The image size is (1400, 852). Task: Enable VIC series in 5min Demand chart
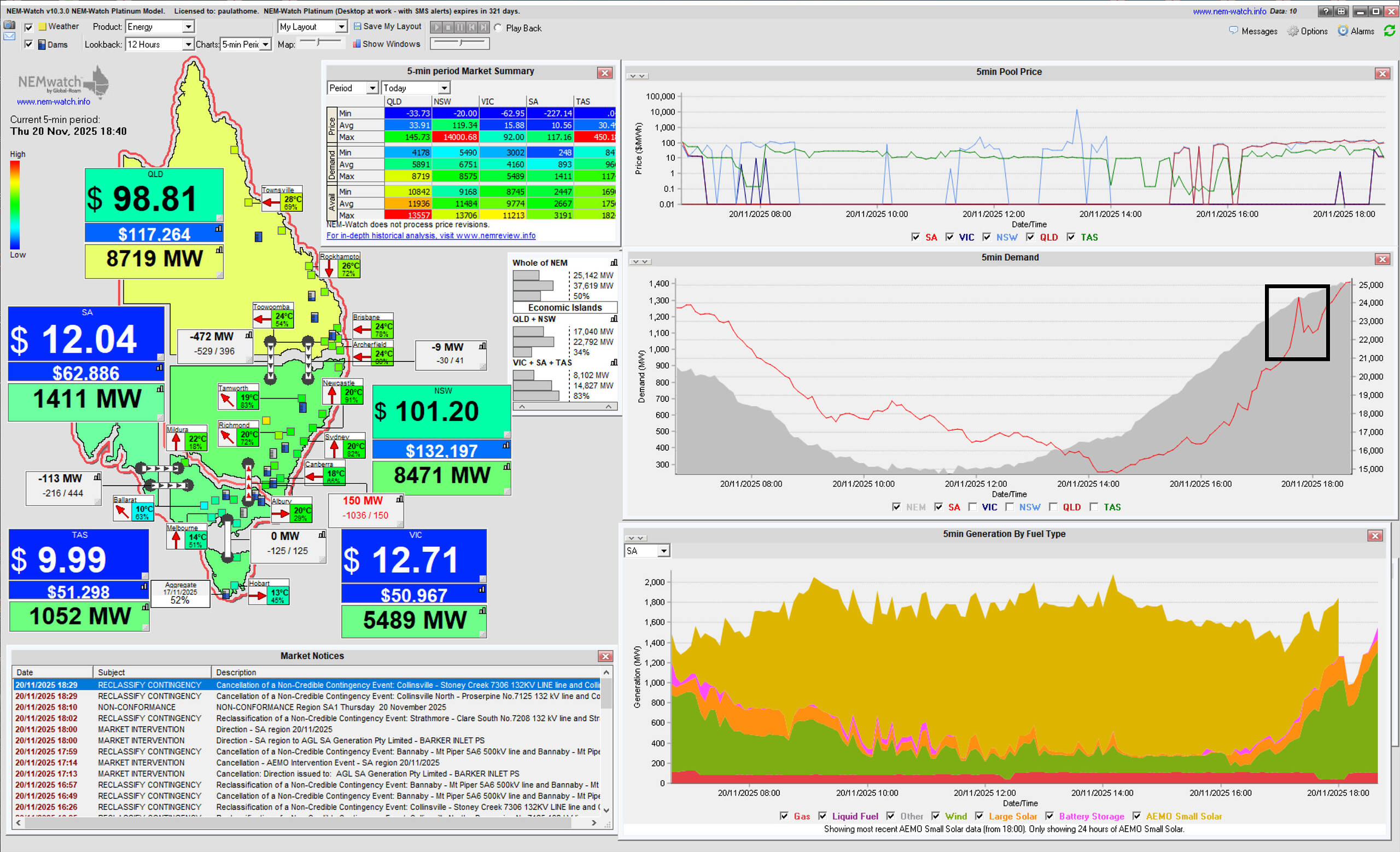pyautogui.click(x=973, y=507)
